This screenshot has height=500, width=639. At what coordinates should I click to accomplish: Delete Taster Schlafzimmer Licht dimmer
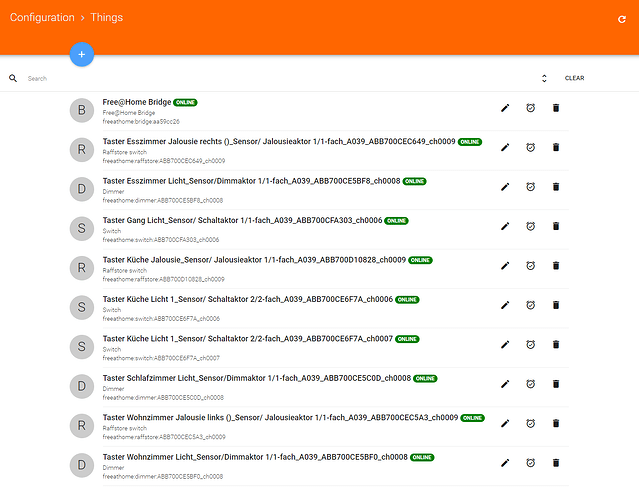point(556,384)
